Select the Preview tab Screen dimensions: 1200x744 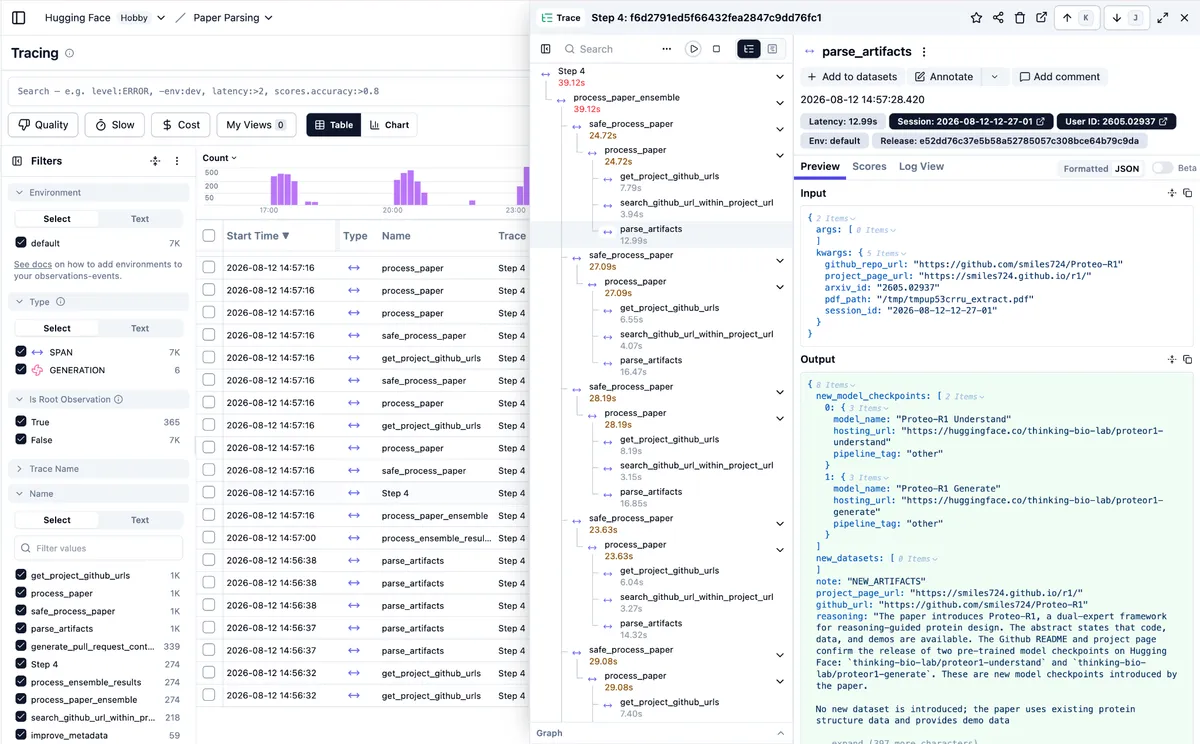820,166
